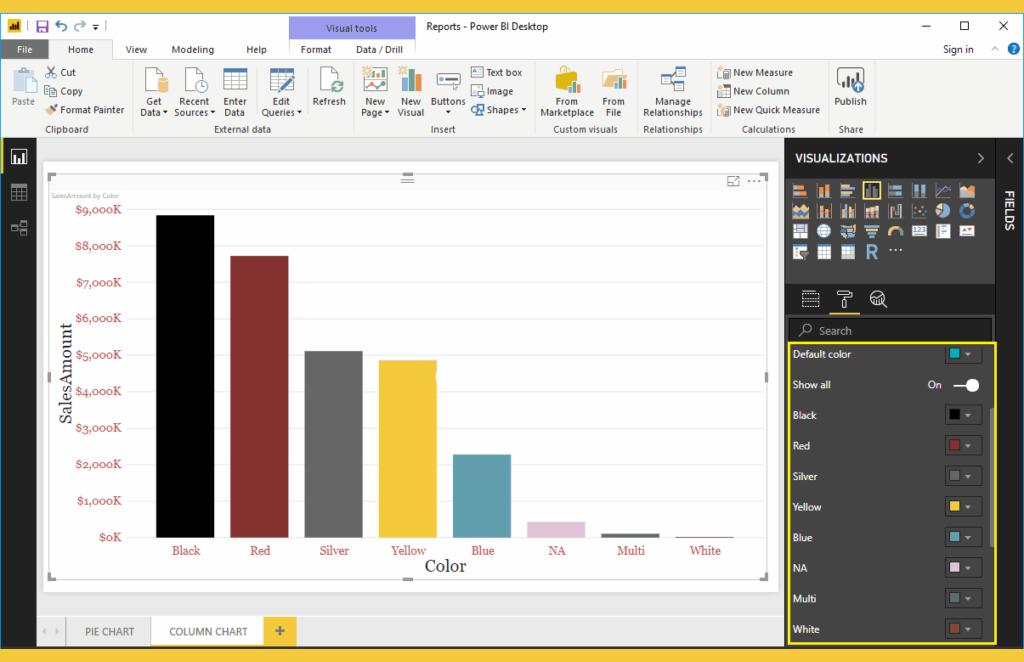Select the Stacked area chart visual
1024x662 pixels.
(800, 211)
